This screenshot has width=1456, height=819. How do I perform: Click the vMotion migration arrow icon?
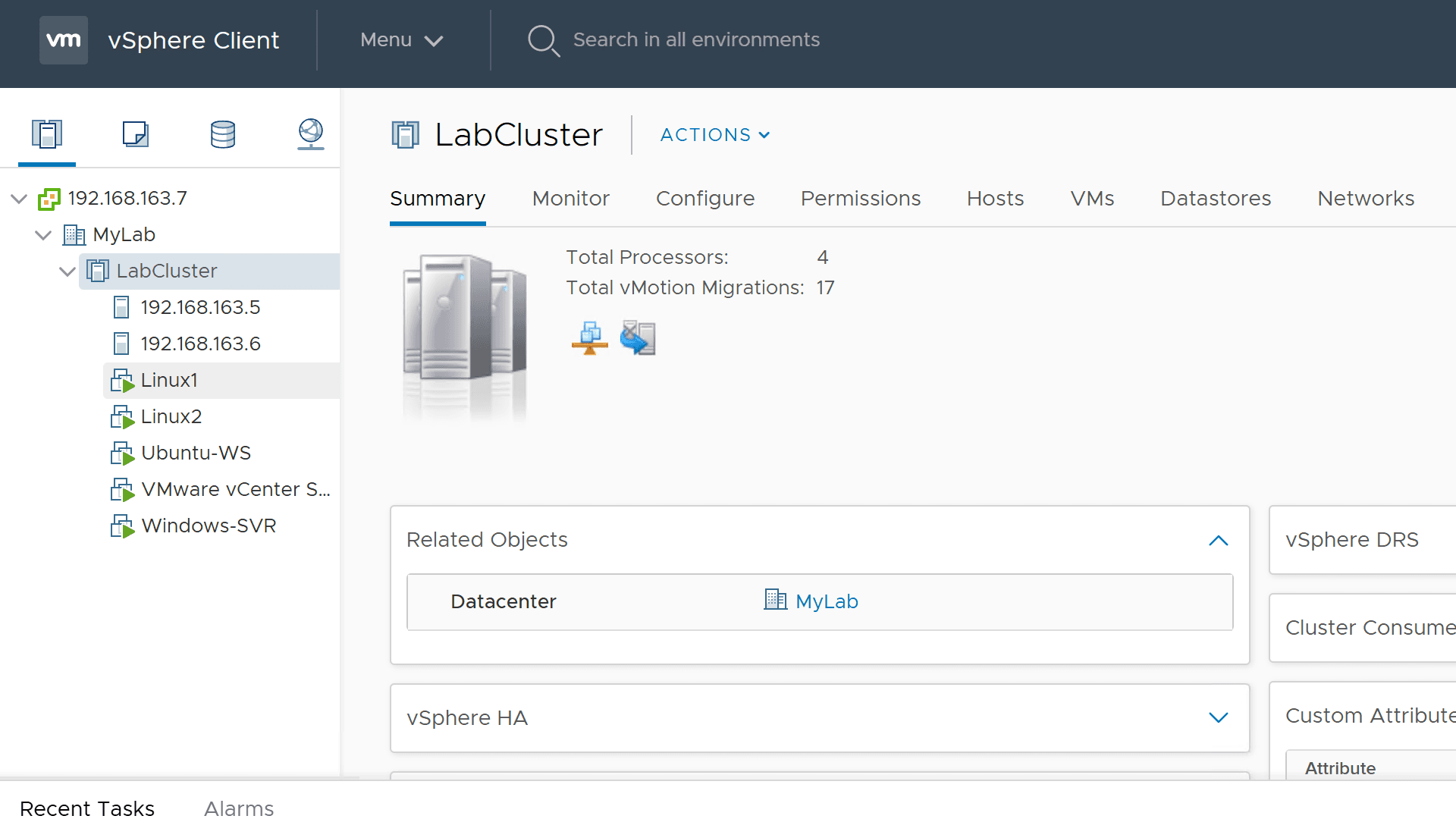(x=638, y=338)
